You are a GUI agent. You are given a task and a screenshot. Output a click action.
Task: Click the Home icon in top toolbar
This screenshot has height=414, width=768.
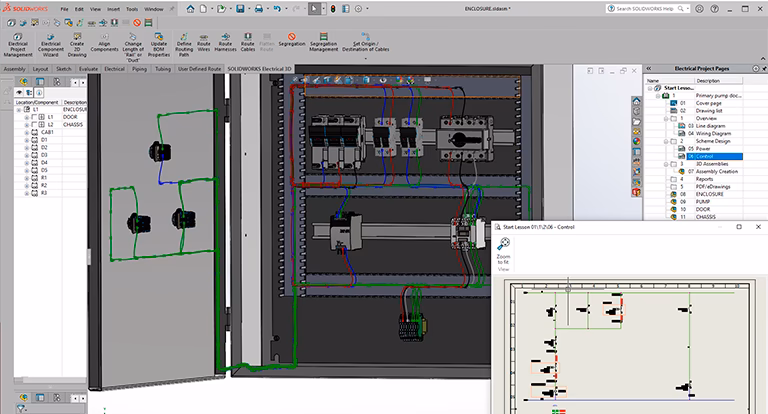[190, 9]
